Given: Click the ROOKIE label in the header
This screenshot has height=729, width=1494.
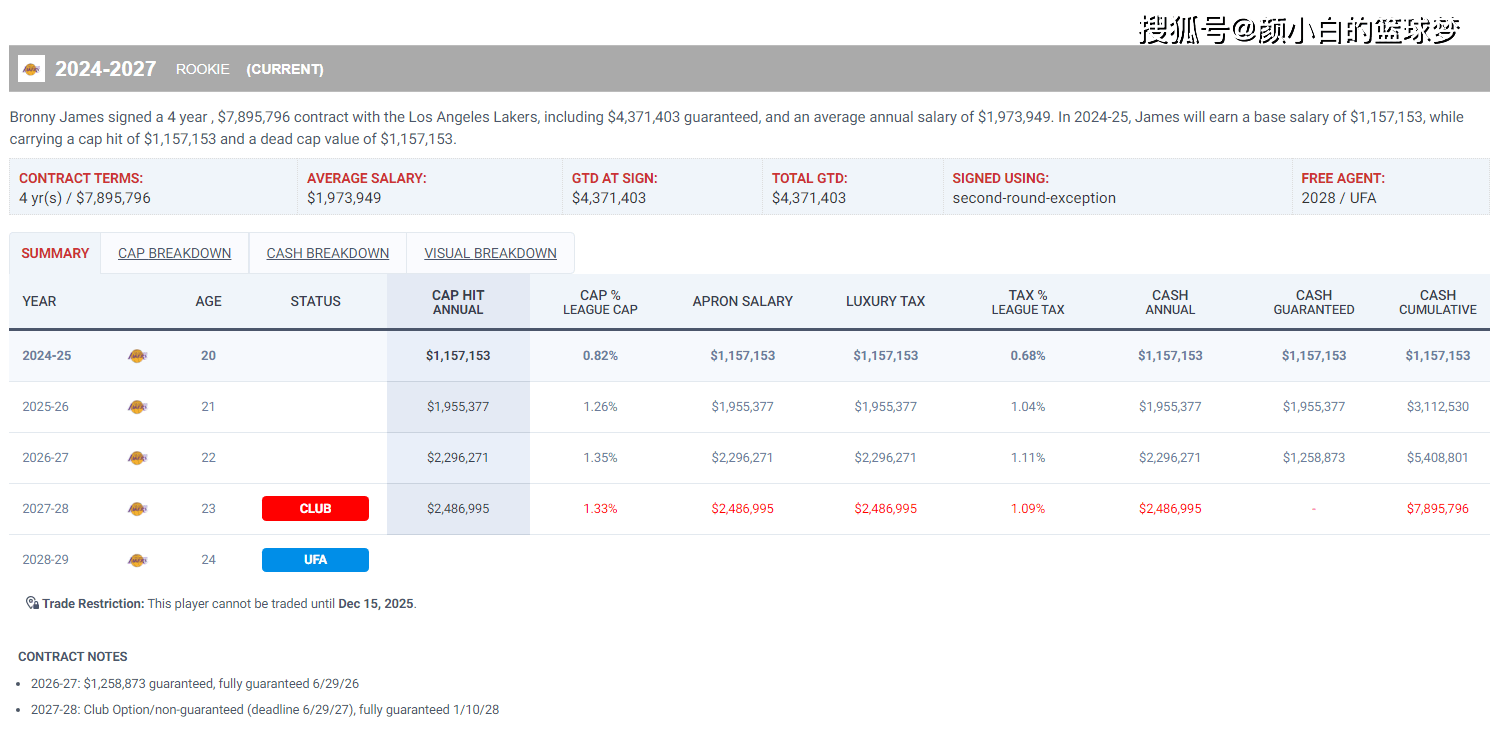Looking at the screenshot, I should coord(203,69).
